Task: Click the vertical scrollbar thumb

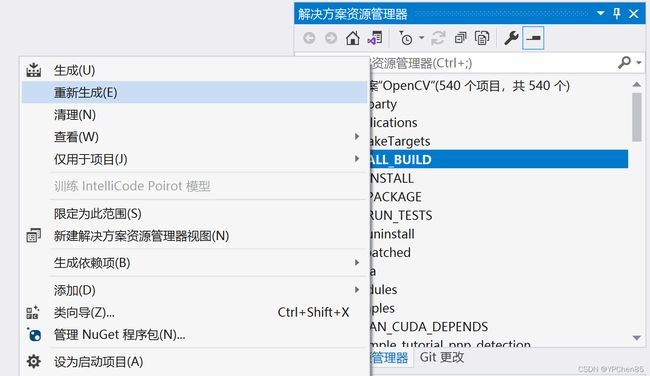Action: pyautogui.click(x=637, y=116)
